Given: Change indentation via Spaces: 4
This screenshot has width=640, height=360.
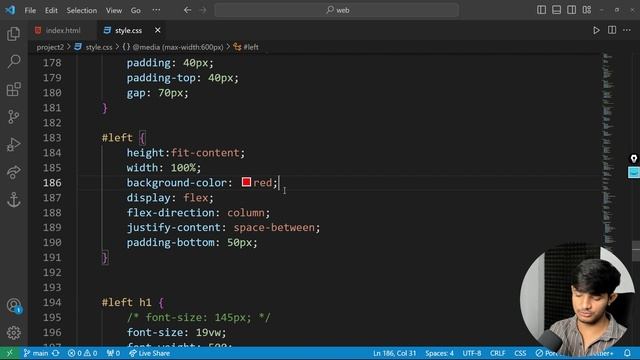Looking at the screenshot, I should pos(440,353).
